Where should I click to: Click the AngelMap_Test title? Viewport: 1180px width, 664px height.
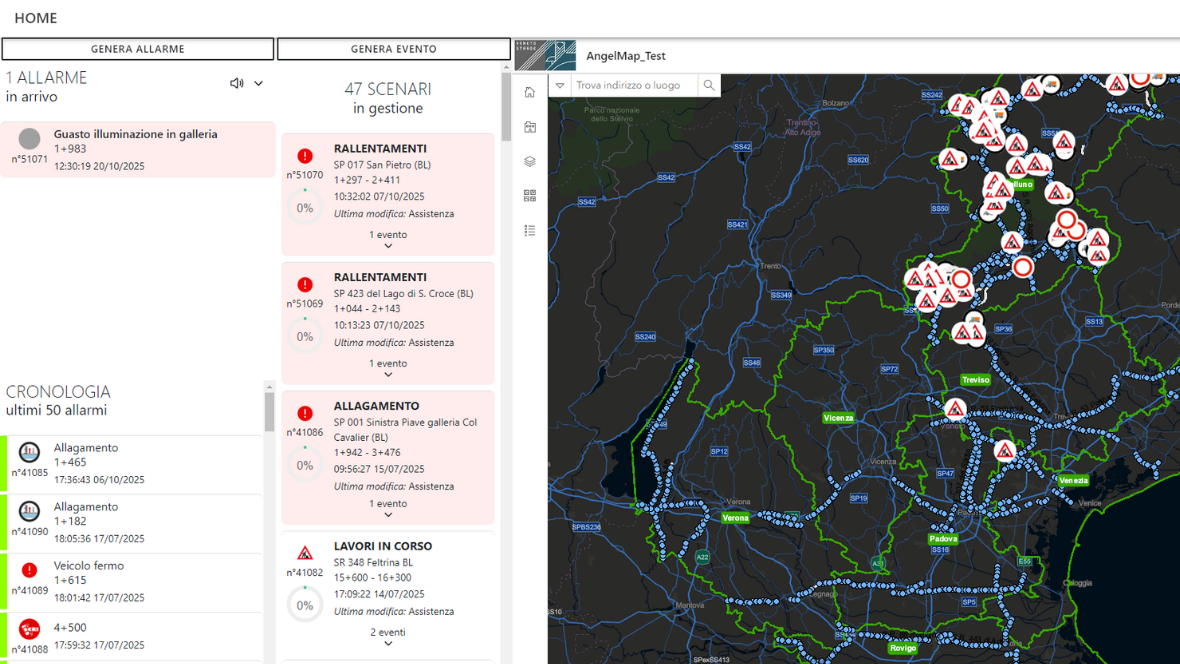(625, 56)
